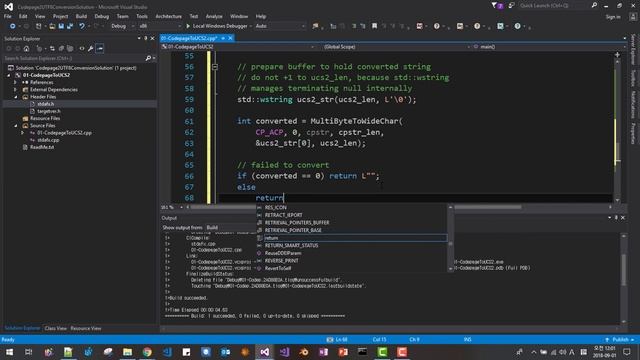The image size is (640, 360).
Task: Open the 01-CodepageToUCS2 project scope dropdown
Action: pos(238,47)
